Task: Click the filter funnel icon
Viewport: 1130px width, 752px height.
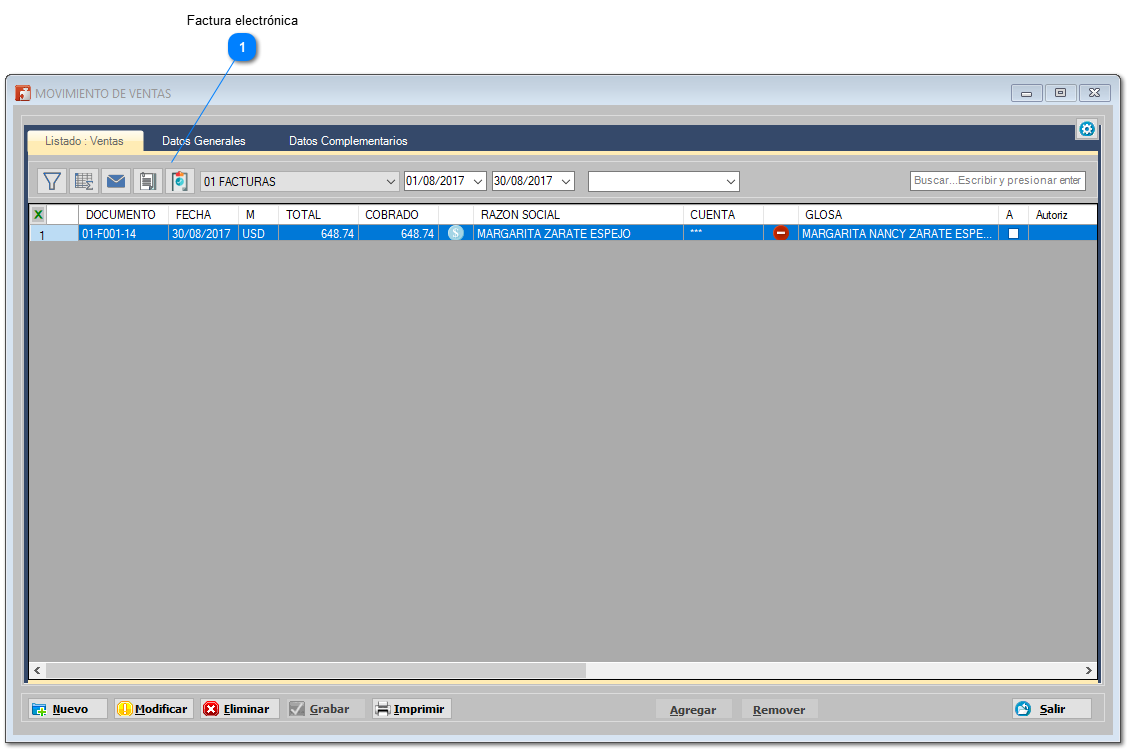Action: click(x=52, y=181)
